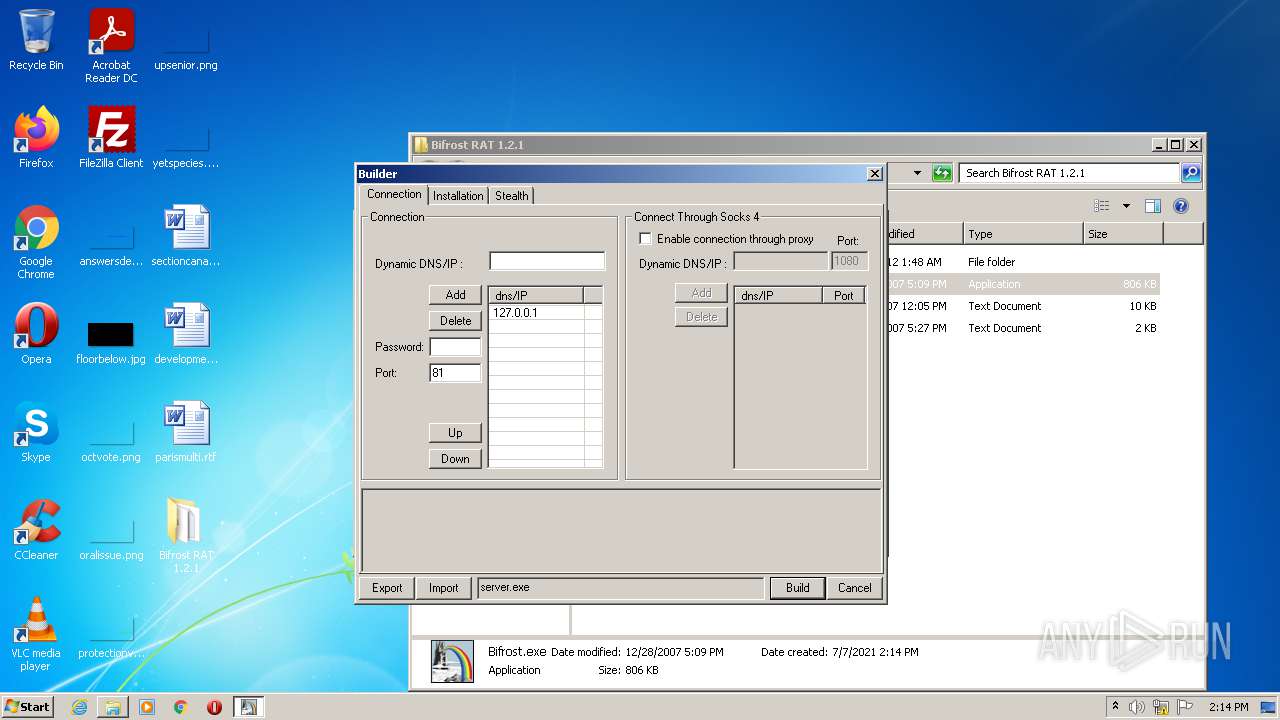Open the Recycle Bin desktop icon

tap(36, 40)
